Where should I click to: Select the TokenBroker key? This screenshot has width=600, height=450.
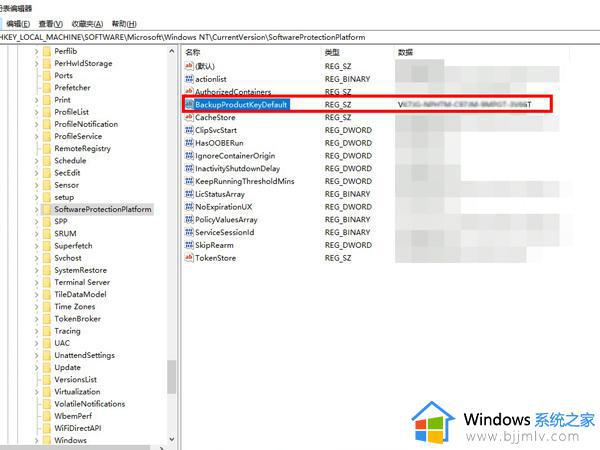pos(77,319)
